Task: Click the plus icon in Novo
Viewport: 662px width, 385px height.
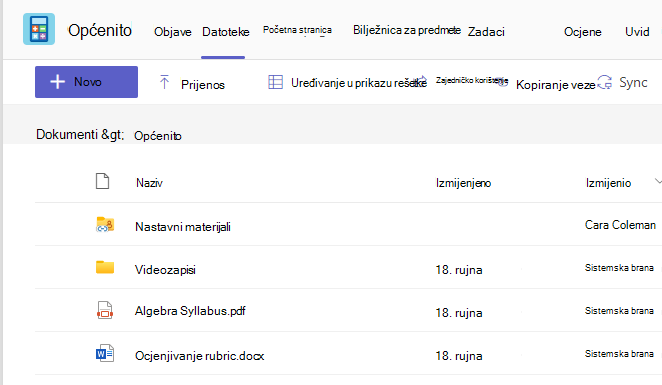Action: pos(57,82)
